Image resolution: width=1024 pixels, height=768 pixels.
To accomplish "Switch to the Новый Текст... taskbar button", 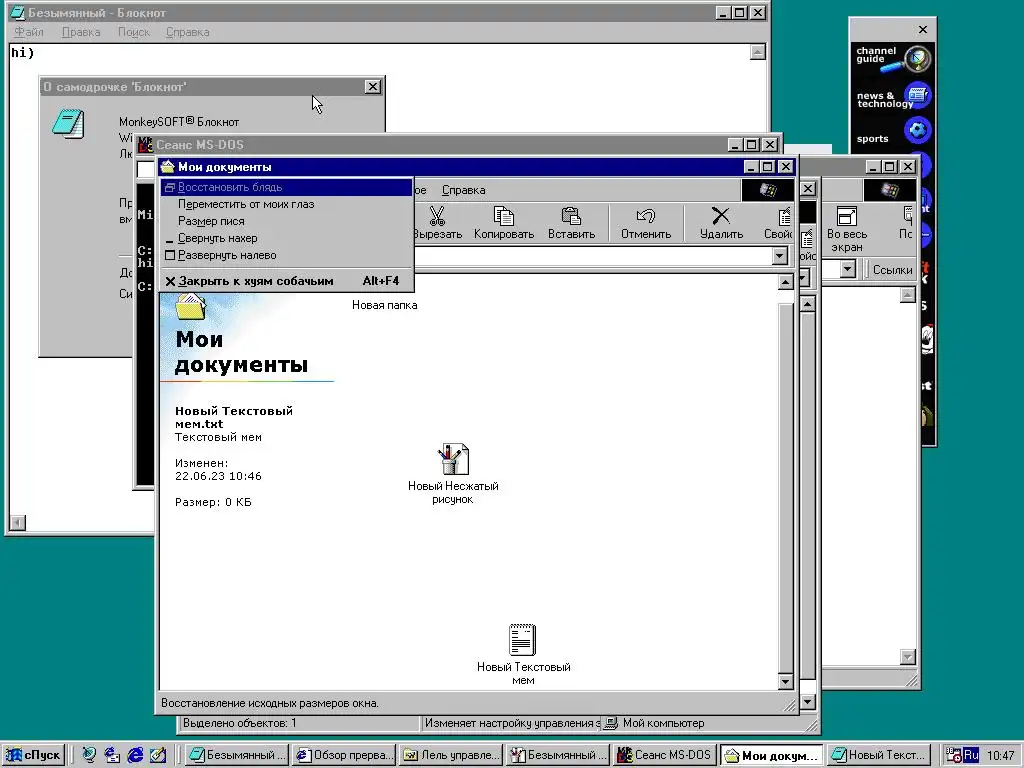I will [x=879, y=755].
